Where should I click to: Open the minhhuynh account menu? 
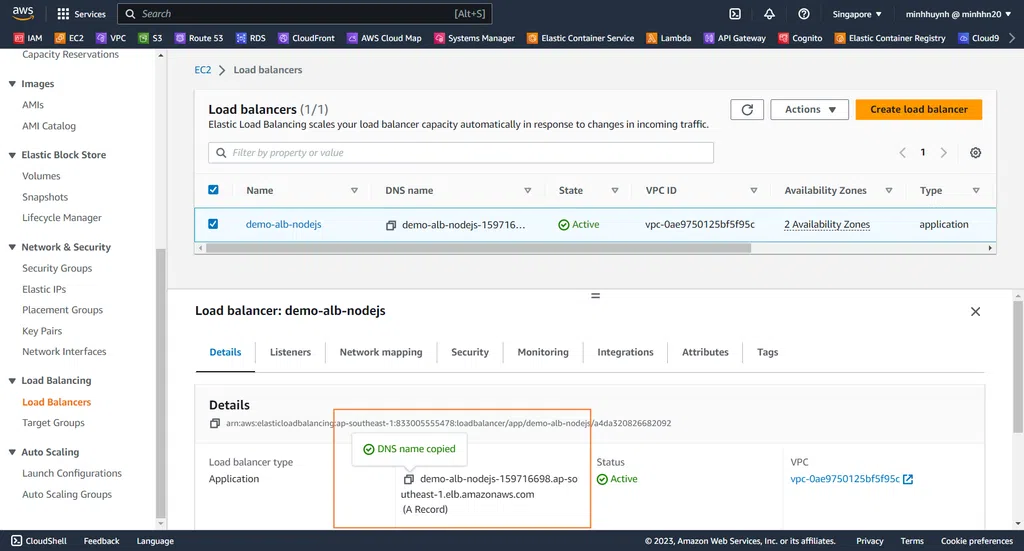958,14
